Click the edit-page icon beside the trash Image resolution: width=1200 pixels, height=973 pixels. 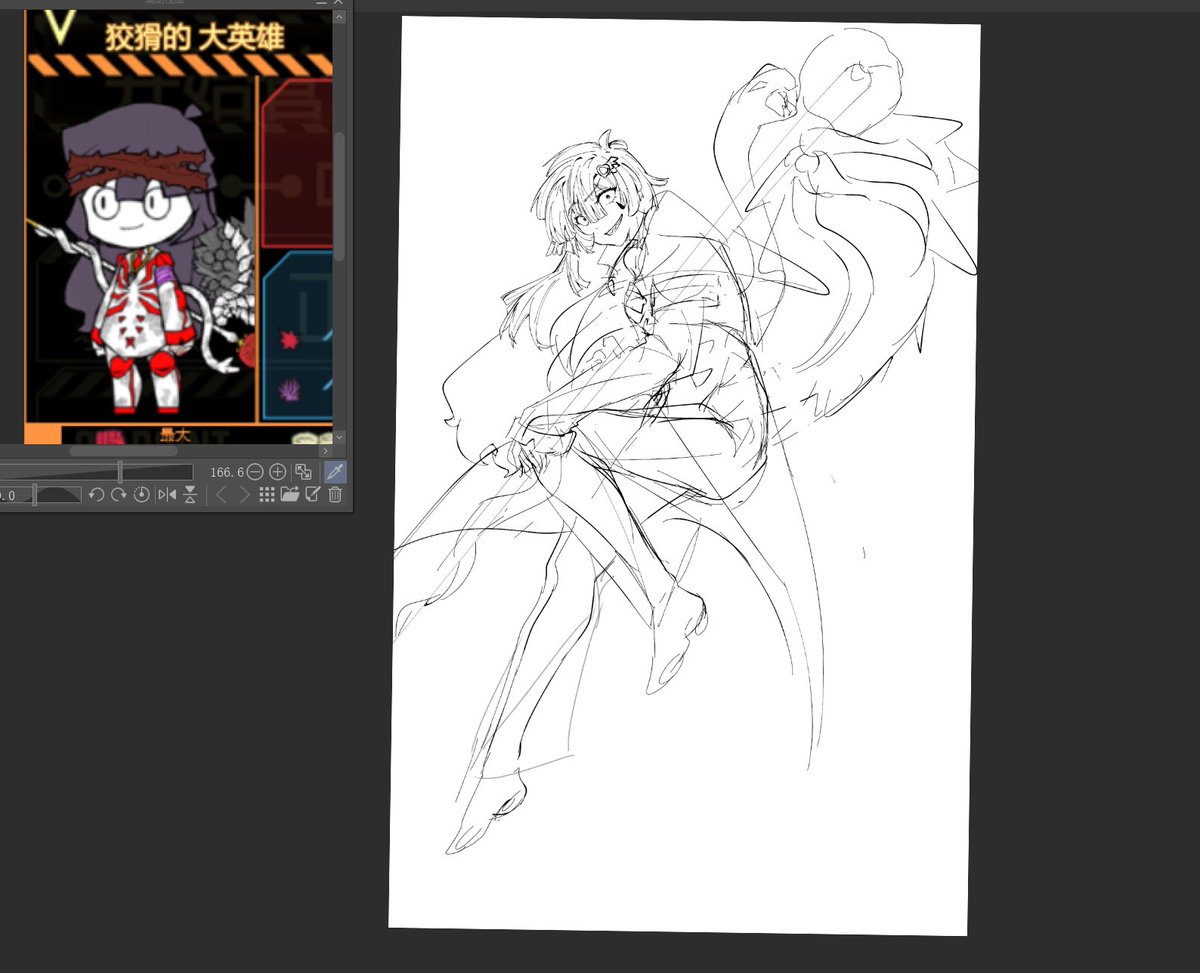click(x=313, y=494)
